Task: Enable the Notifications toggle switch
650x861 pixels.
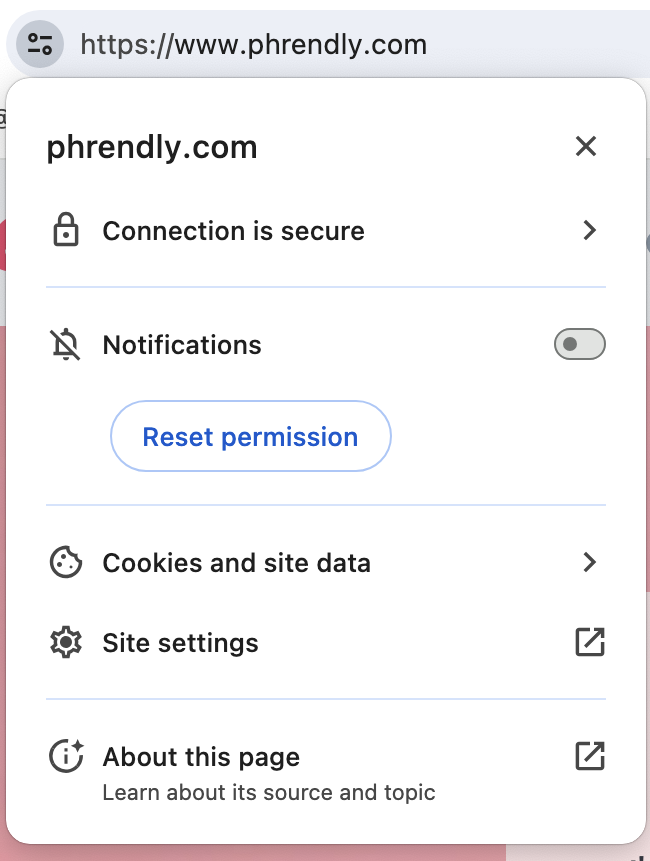Action: coord(579,344)
